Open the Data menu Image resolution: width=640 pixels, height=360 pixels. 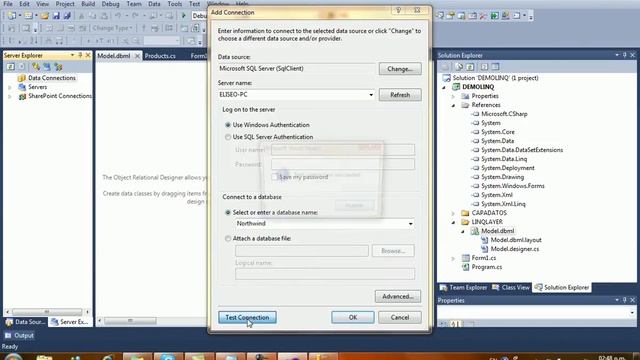[154, 4]
